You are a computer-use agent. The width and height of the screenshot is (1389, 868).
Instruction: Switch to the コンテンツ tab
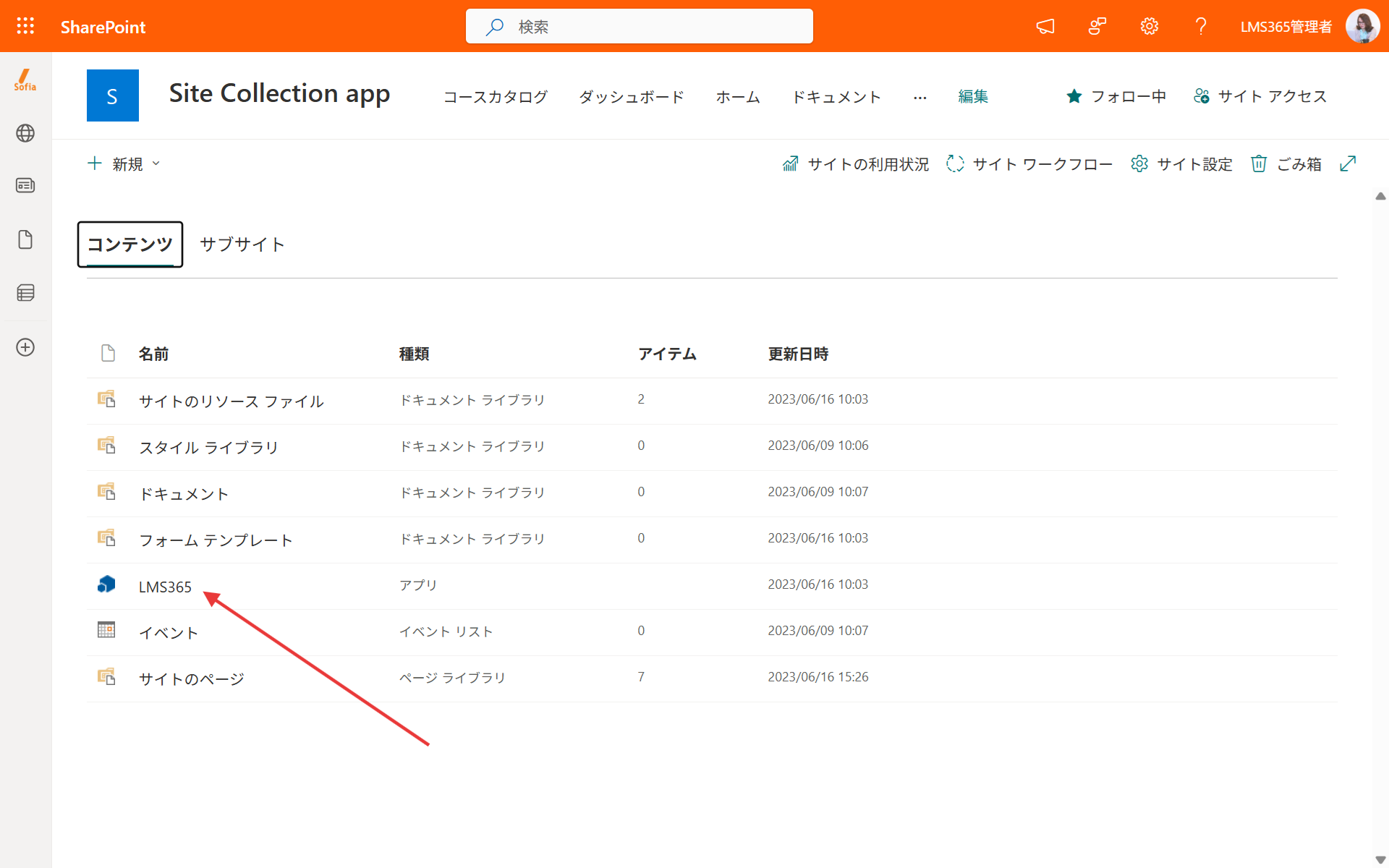pyautogui.click(x=130, y=244)
